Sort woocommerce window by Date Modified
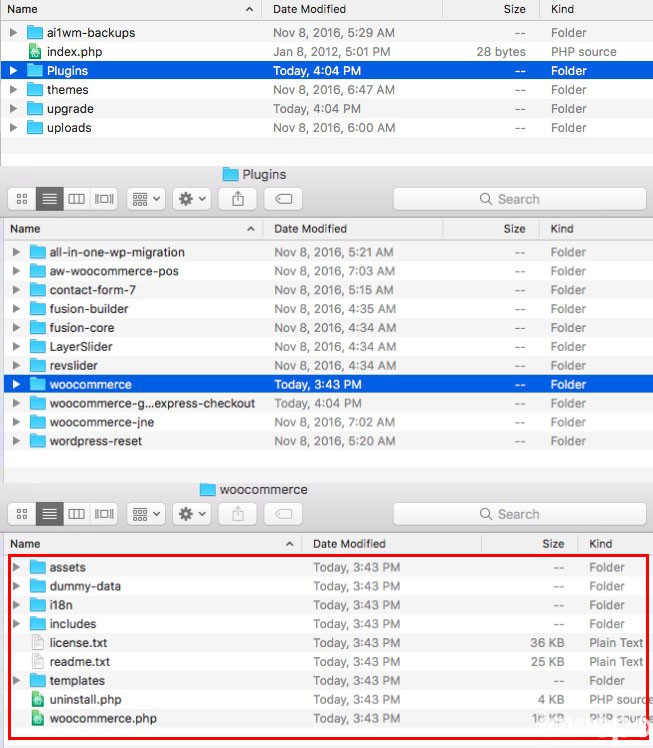Screen dimensions: 653x748 pyautogui.click(x=391, y=543)
